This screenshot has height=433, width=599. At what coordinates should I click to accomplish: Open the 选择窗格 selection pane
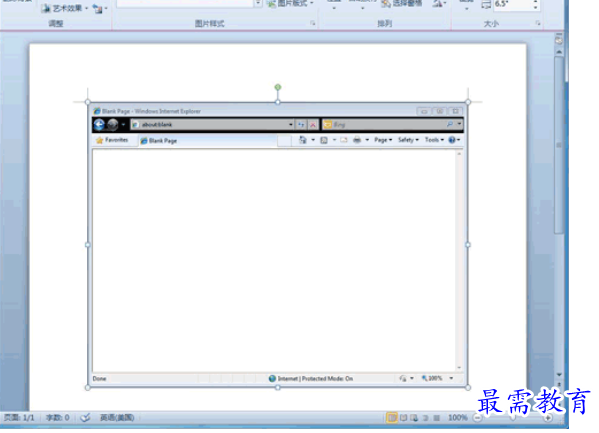[402, 3]
